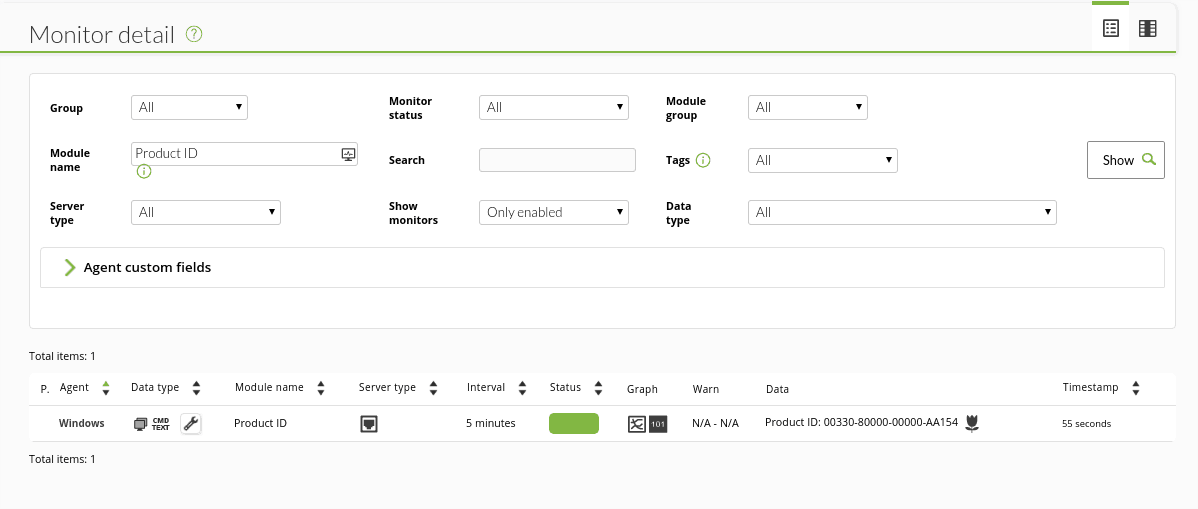Switch to the split columns view tab

(x=1148, y=28)
